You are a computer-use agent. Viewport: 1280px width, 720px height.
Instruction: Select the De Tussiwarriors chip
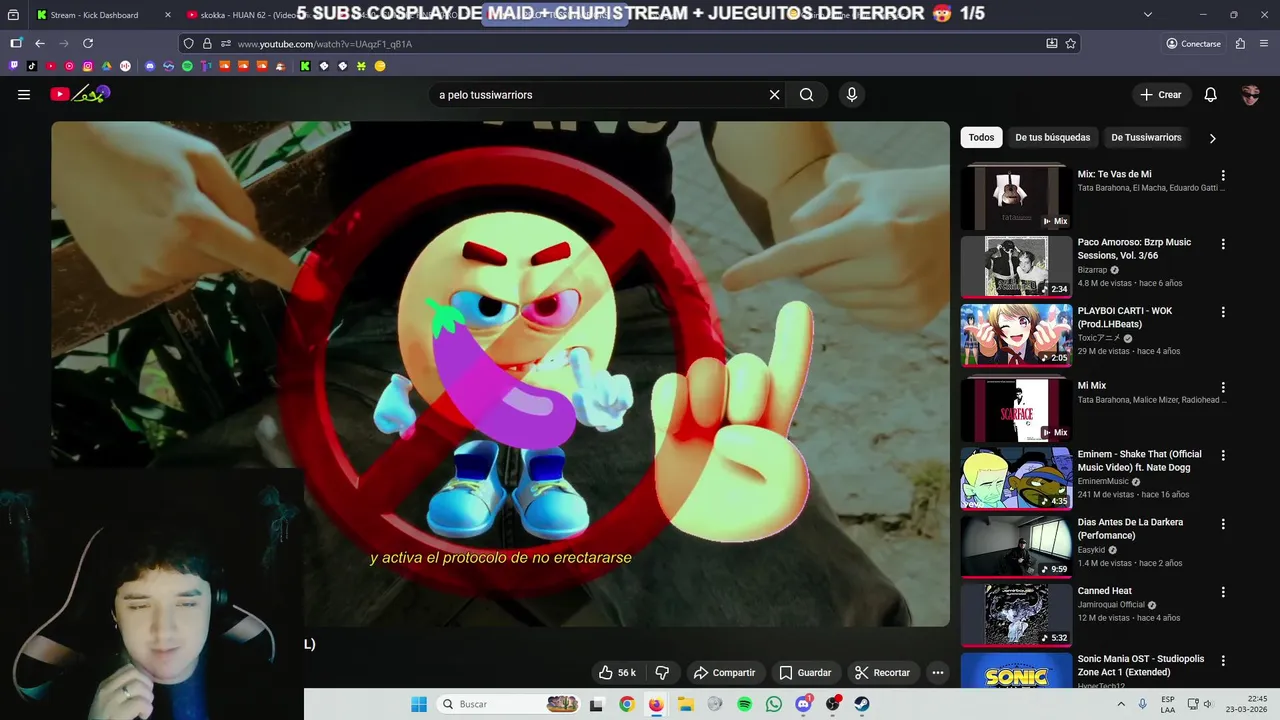1146,138
